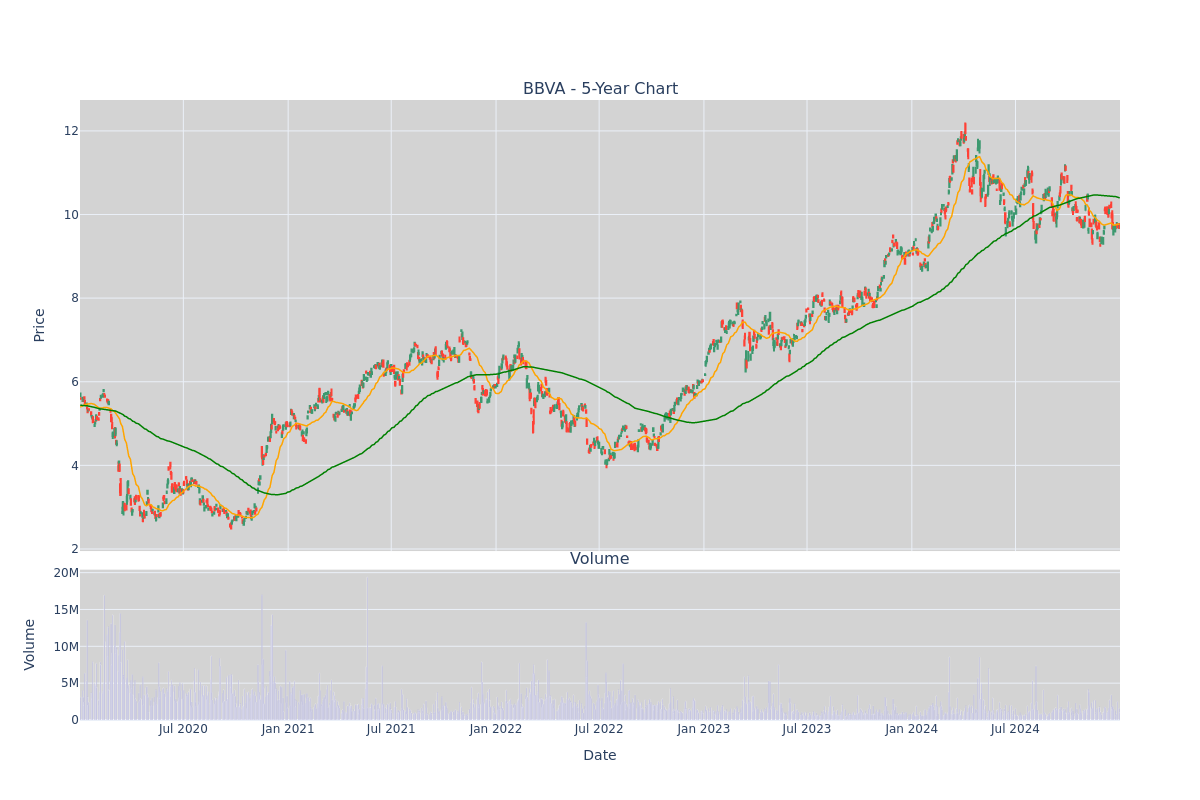Click the volume tick label "10M"
This screenshot has width=1200, height=800.
point(66,647)
